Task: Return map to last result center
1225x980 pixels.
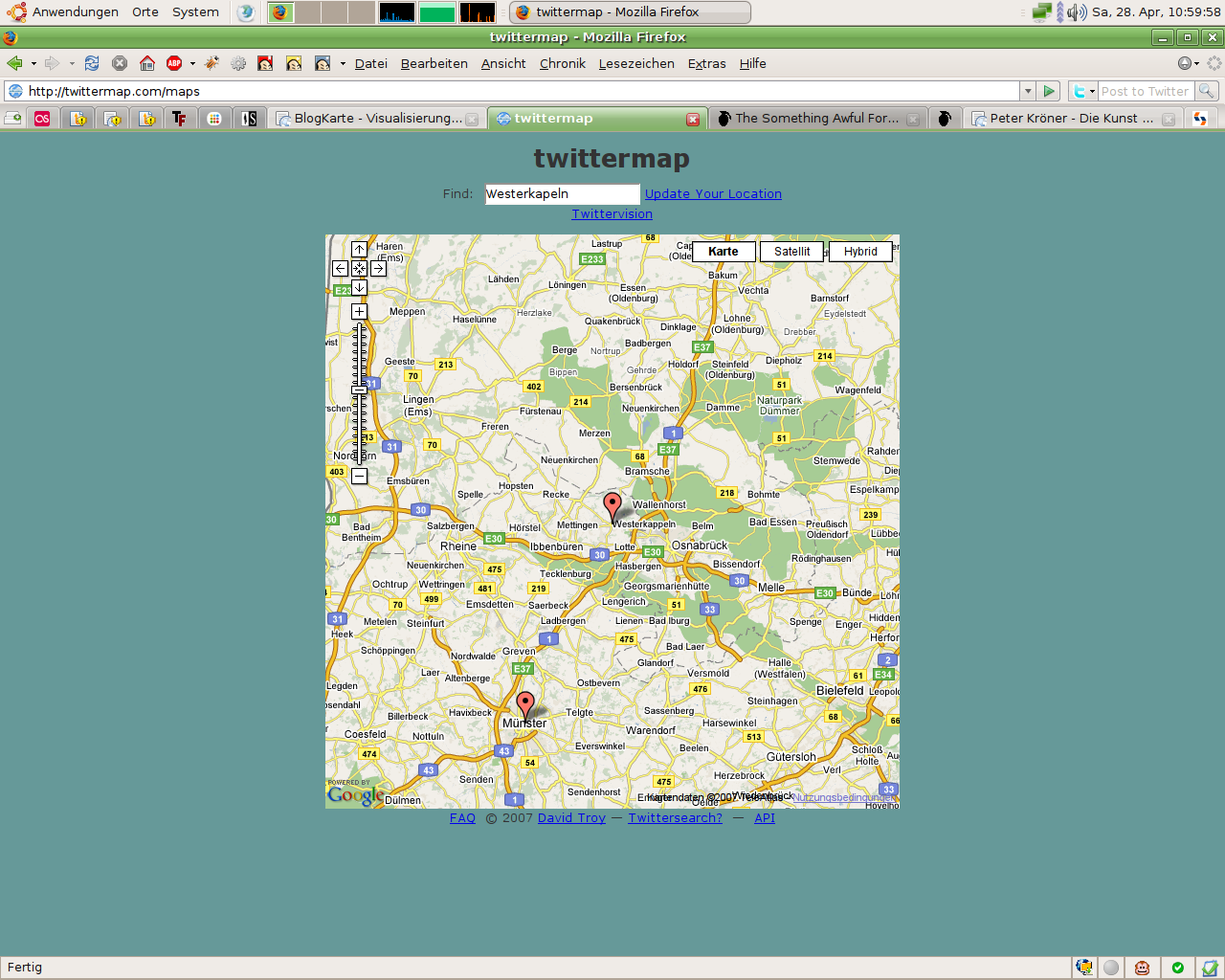Action: pyautogui.click(x=359, y=268)
